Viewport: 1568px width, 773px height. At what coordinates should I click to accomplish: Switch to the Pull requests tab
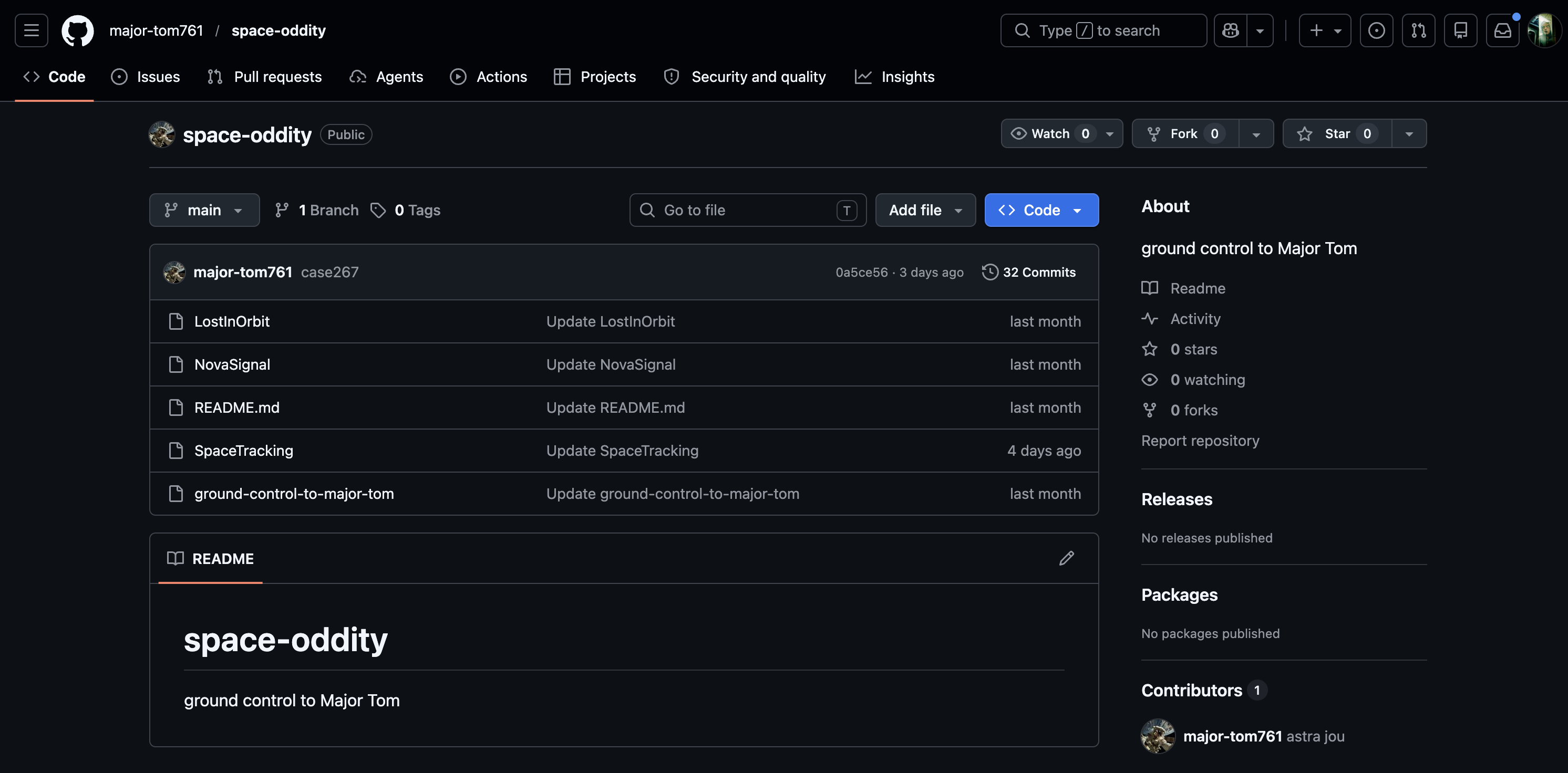[265, 77]
